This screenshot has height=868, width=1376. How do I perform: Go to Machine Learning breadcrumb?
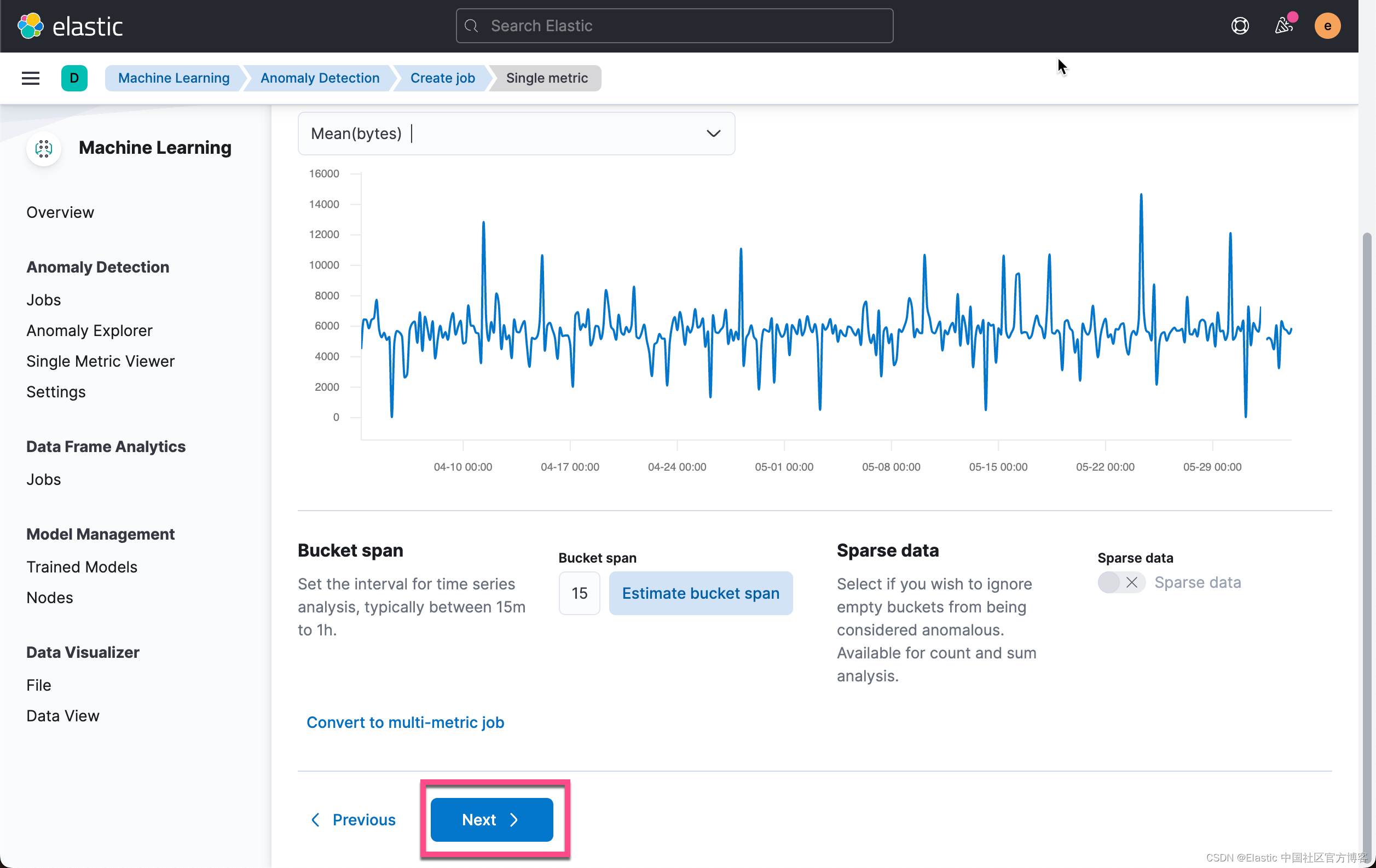[174, 78]
